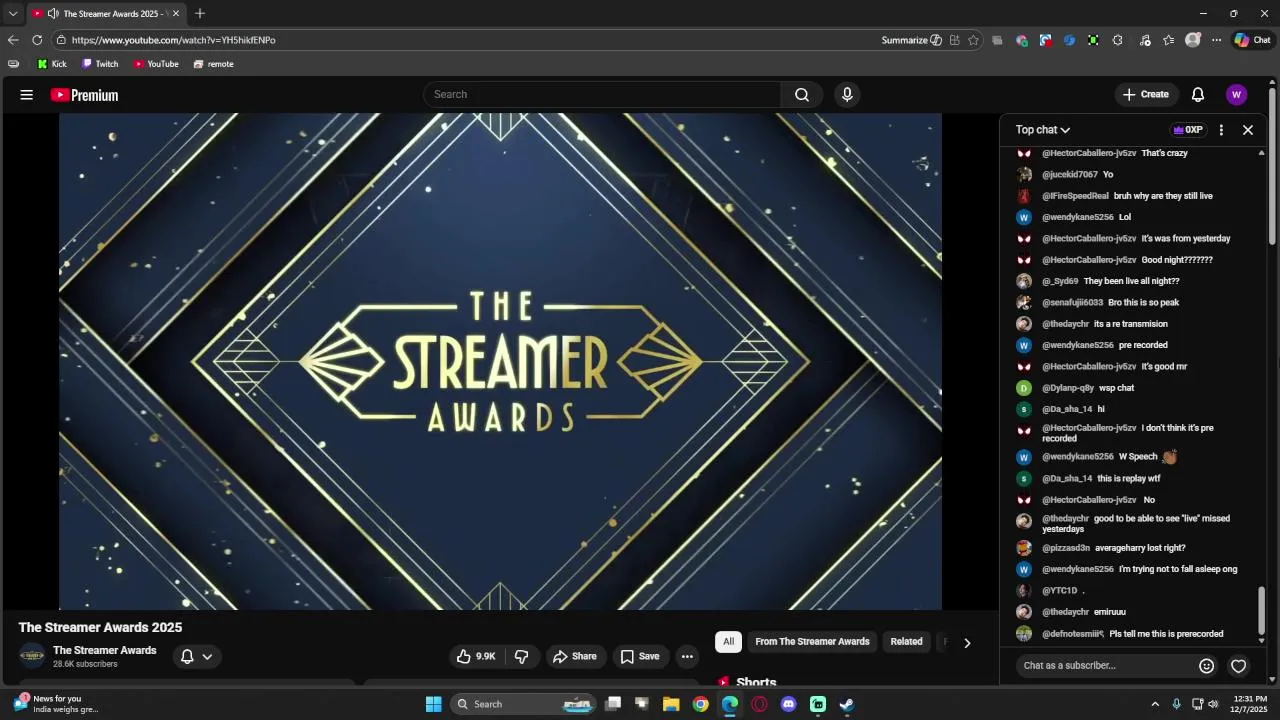Select From The Streamer Awards chip
Screen dimensions: 1280x720
(x=812, y=642)
